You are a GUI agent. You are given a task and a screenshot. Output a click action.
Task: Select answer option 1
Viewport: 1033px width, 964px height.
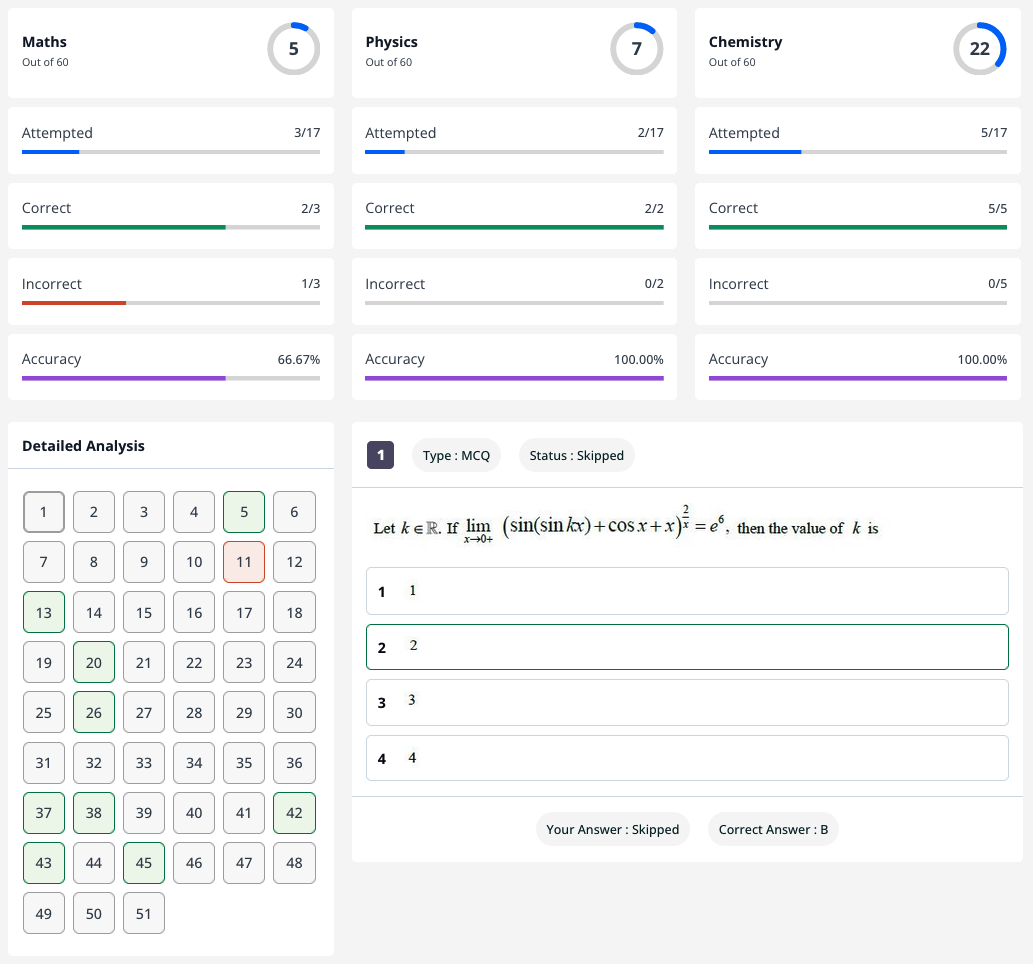click(687, 591)
